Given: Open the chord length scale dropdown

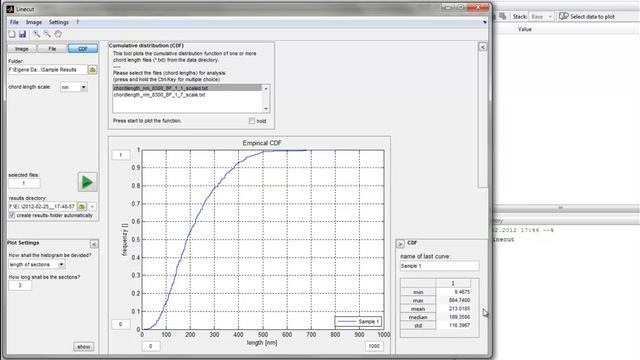Looking at the screenshot, I should coord(83,87).
